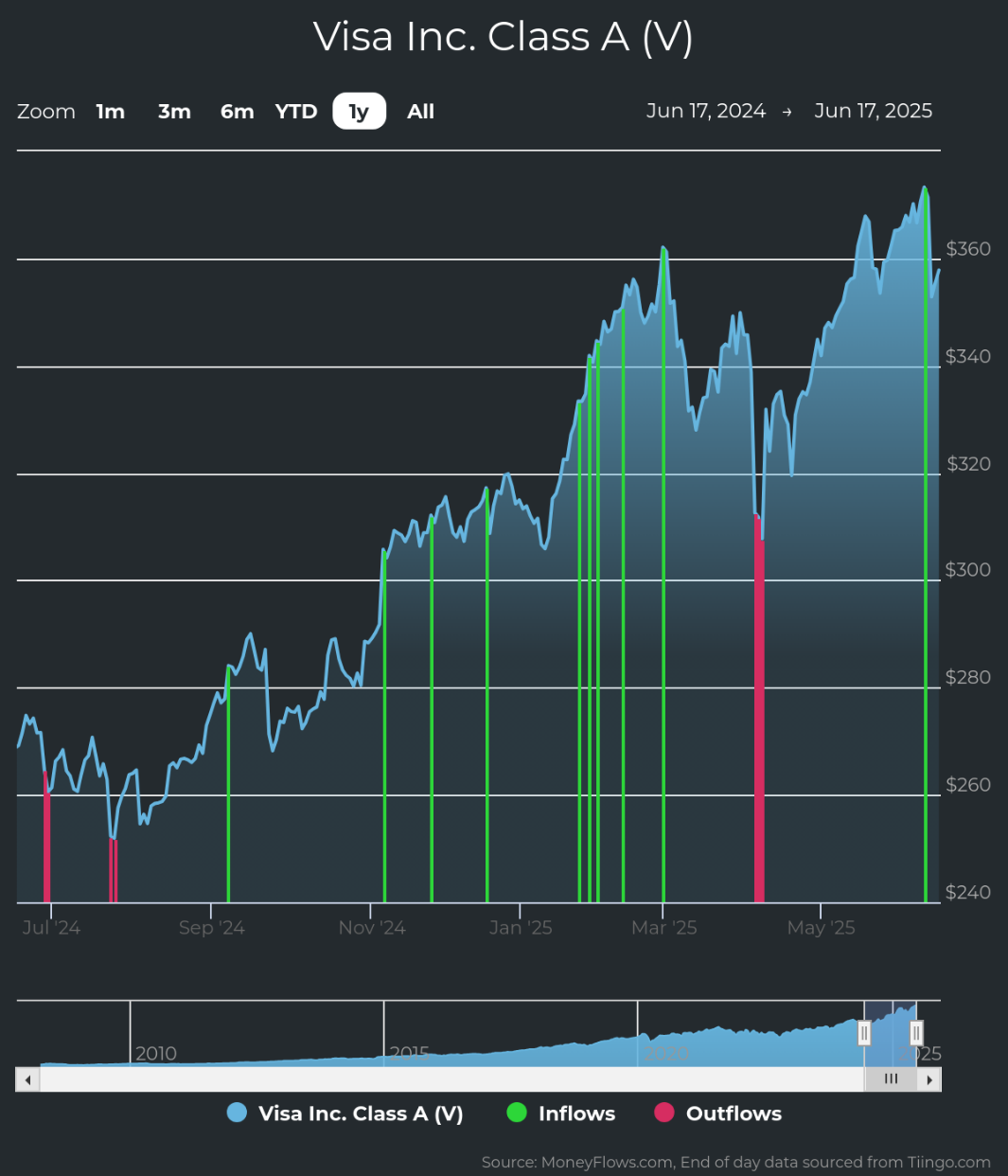The width and height of the screenshot is (1008, 1176).
Task: Click the navigator scrollbar left arrow
Action: [27, 1079]
